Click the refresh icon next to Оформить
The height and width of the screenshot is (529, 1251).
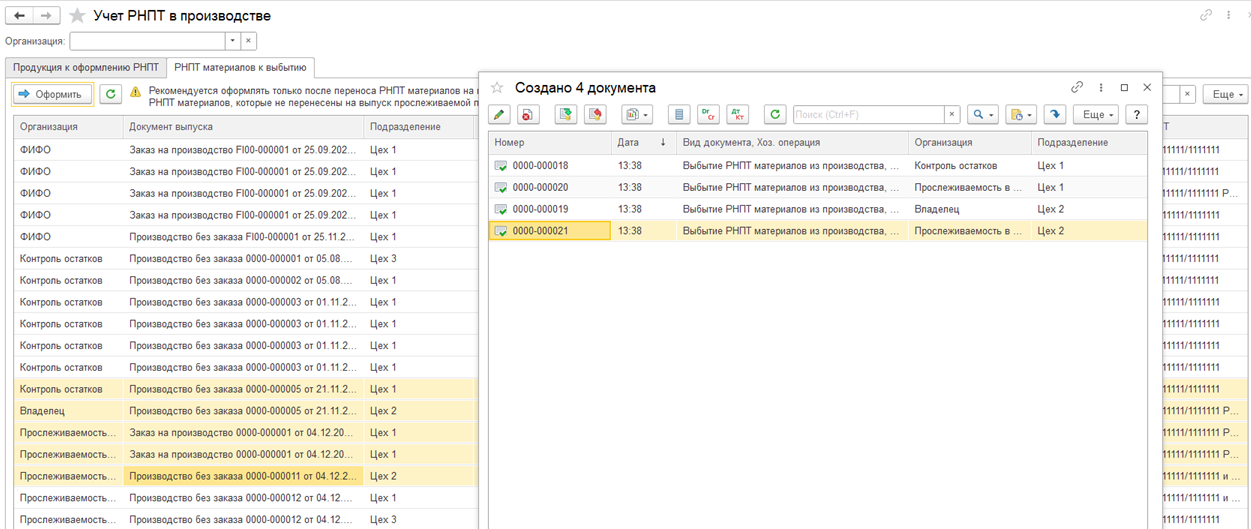point(111,94)
